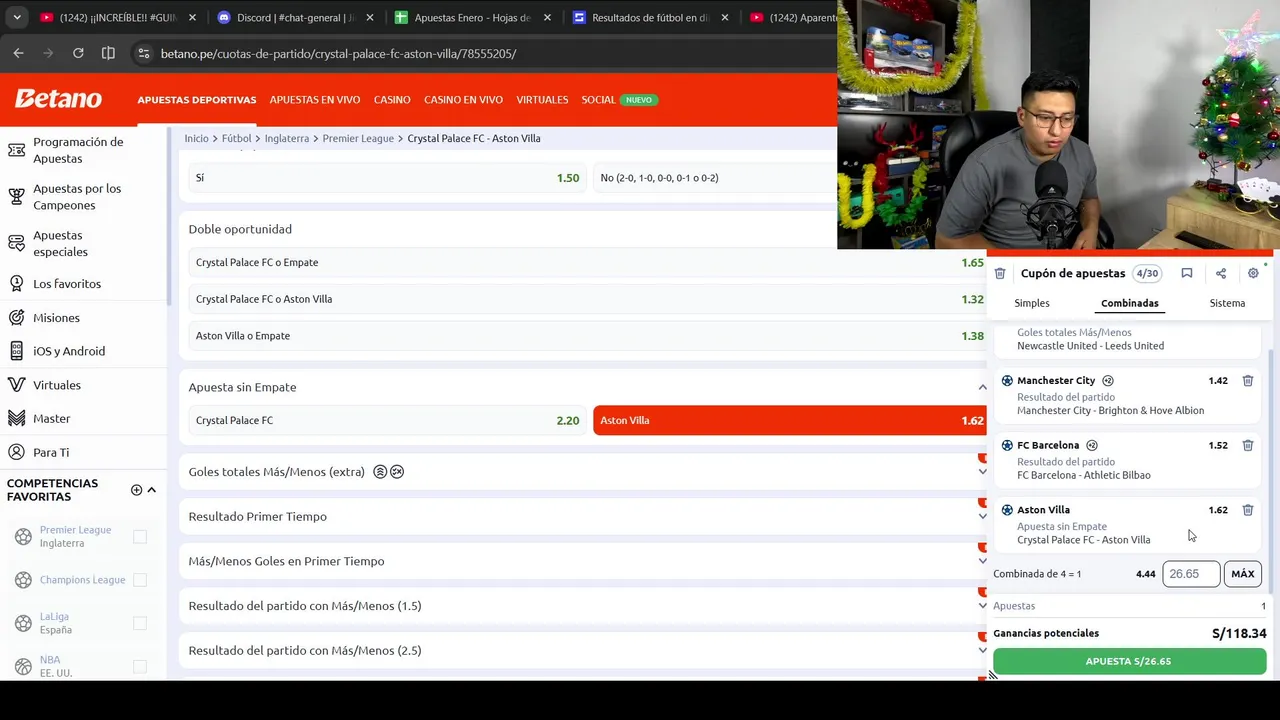Select Sí option at 1.50

pos(387,178)
